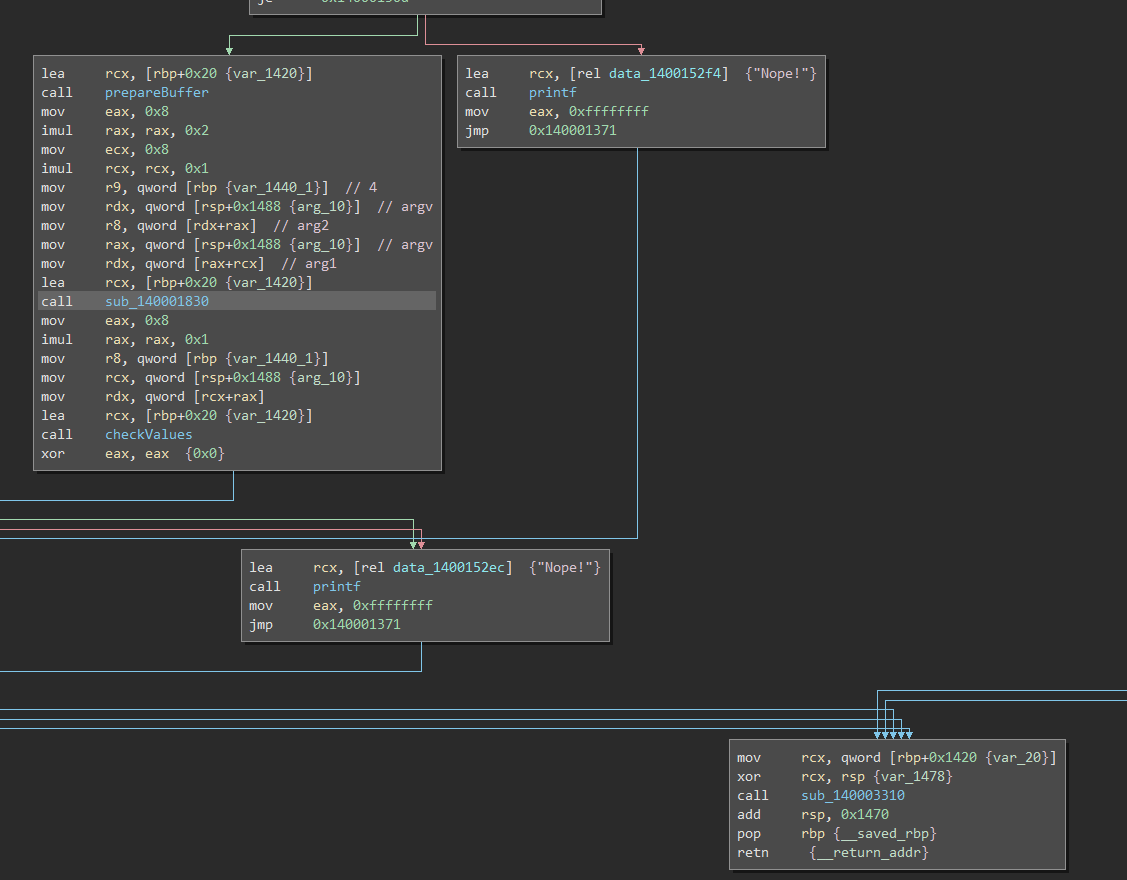Select the prepareBuffer function call

point(157,92)
